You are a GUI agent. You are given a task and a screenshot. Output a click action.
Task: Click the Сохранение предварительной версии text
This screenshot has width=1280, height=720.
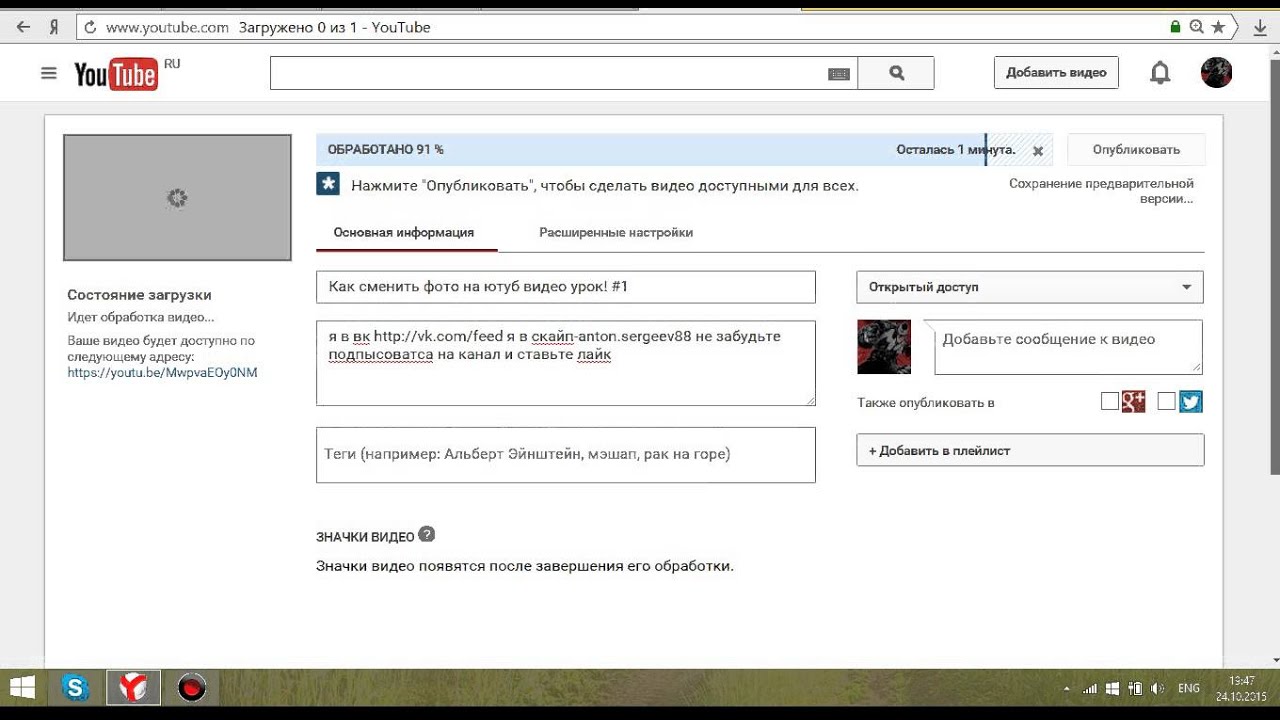[x=1101, y=191]
